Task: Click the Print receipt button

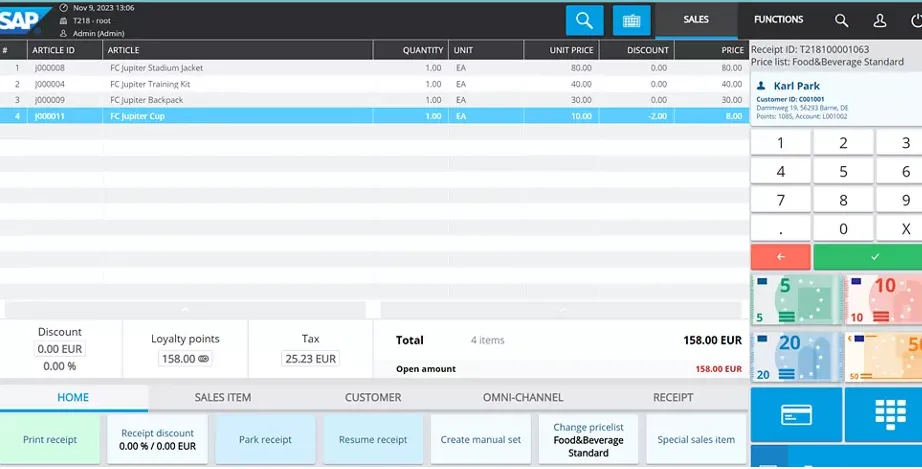Action: click(50, 440)
